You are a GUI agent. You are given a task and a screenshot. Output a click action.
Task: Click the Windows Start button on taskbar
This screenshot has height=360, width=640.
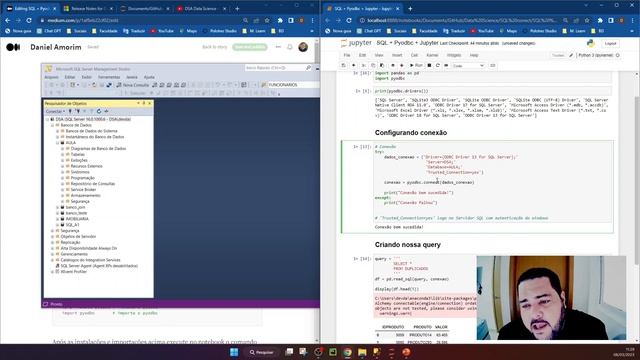coord(234,352)
